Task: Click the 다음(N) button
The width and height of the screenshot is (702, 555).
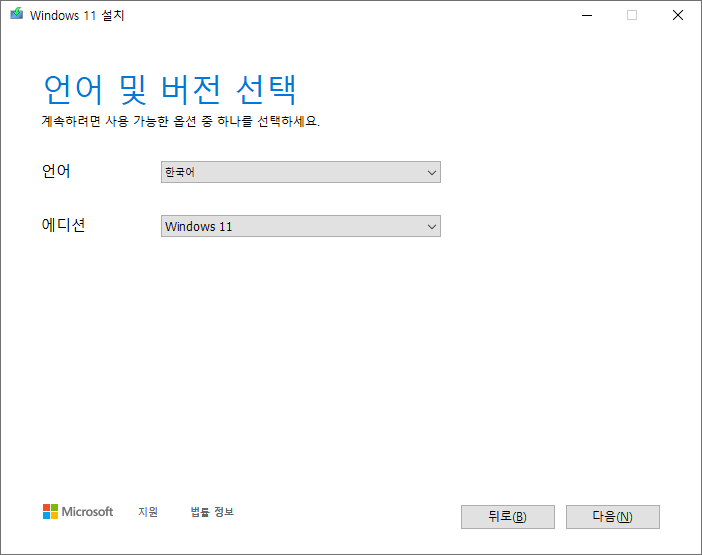Action: [612, 517]
